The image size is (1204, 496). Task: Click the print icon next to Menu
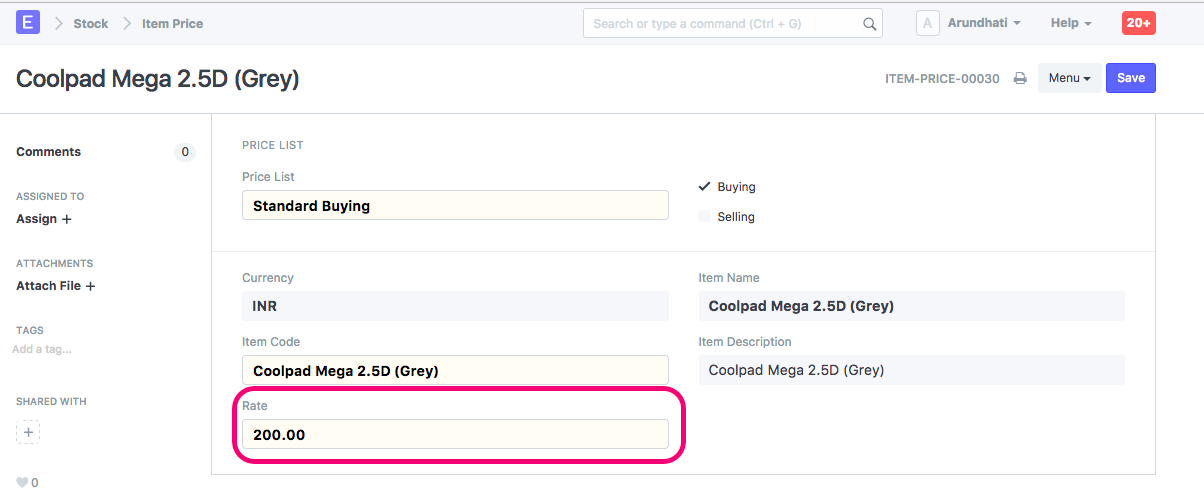coord(1020,78)
